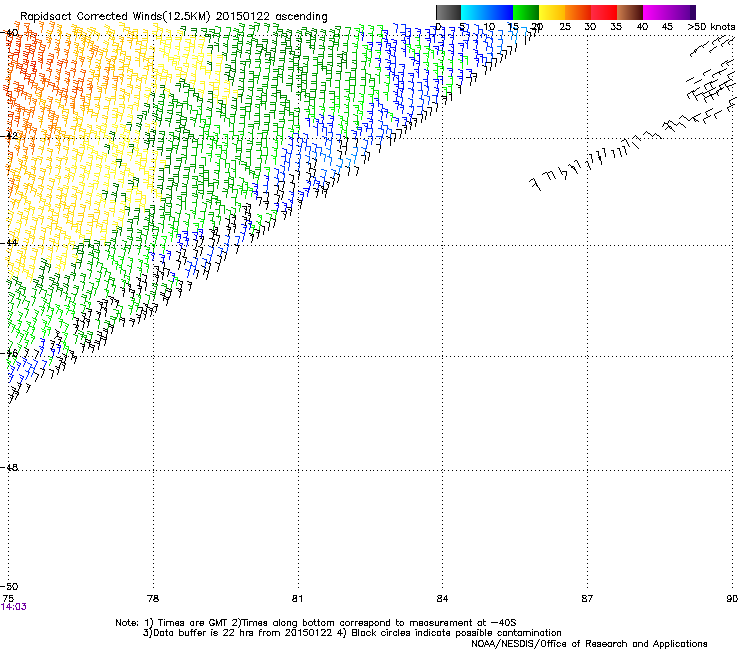Image resolution: width=740 pixels, height=650 pixels.
Task: Click longitude label '87' on bottom axis
Action: pos(587,599)
